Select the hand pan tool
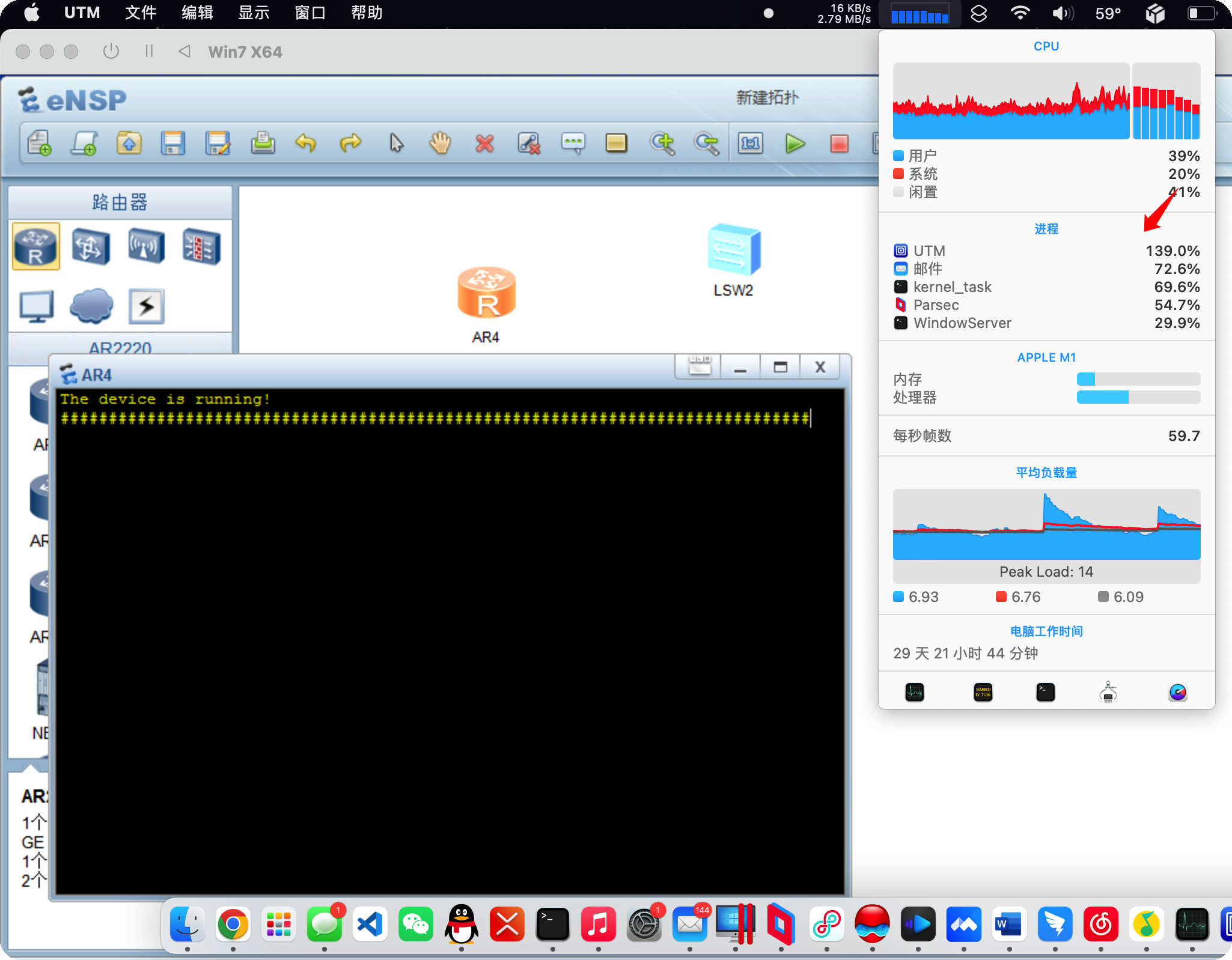The image size is (1232, 960). (x=440, y=144)
